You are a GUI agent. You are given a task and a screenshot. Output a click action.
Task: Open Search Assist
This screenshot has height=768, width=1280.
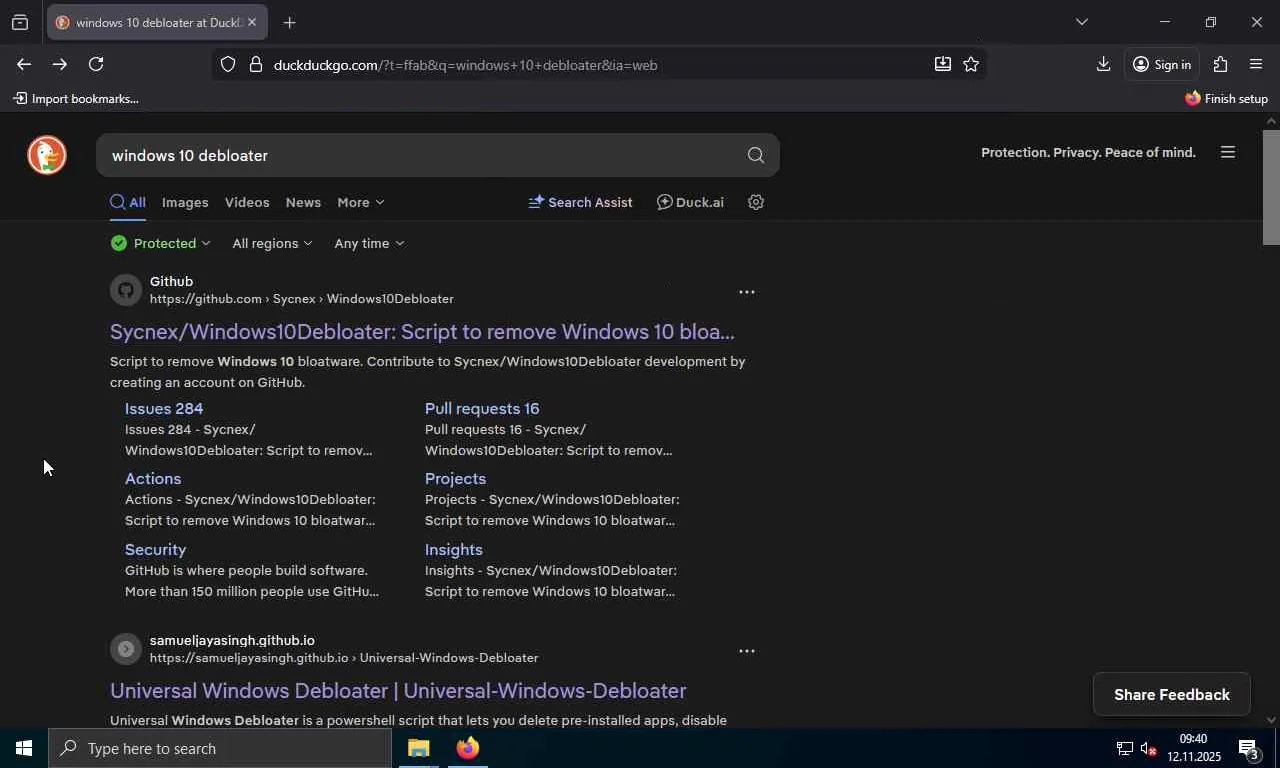pyautogui.click(x=580, y=202)
